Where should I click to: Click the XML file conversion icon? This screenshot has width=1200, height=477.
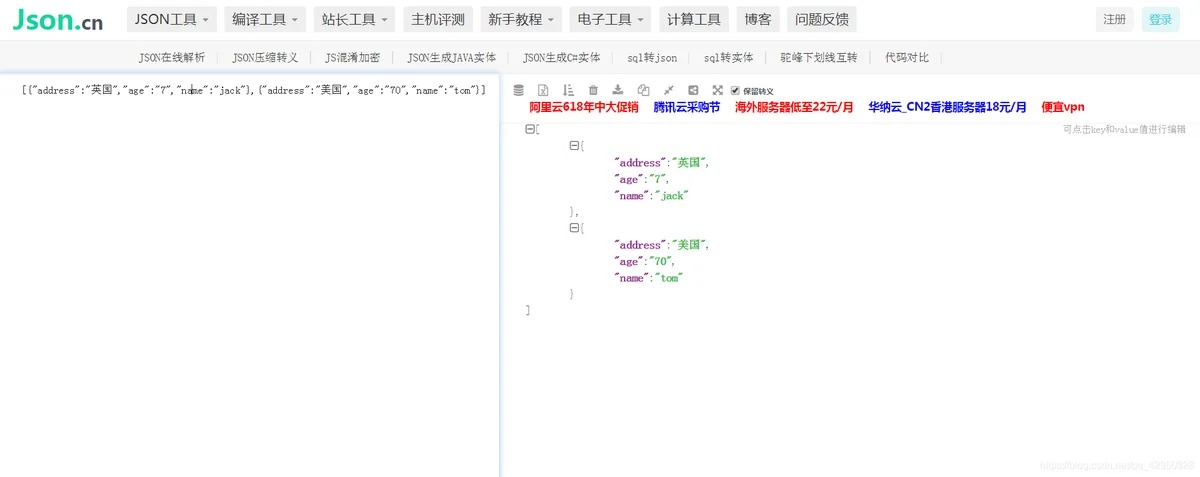pos(543,90)
